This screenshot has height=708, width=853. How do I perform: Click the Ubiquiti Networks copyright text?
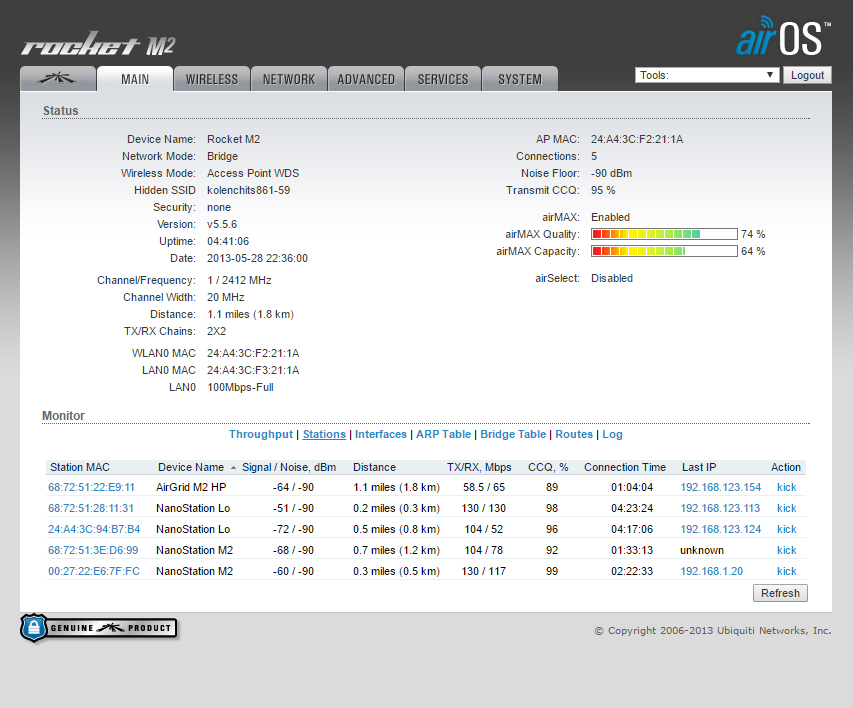pos(713,630)
